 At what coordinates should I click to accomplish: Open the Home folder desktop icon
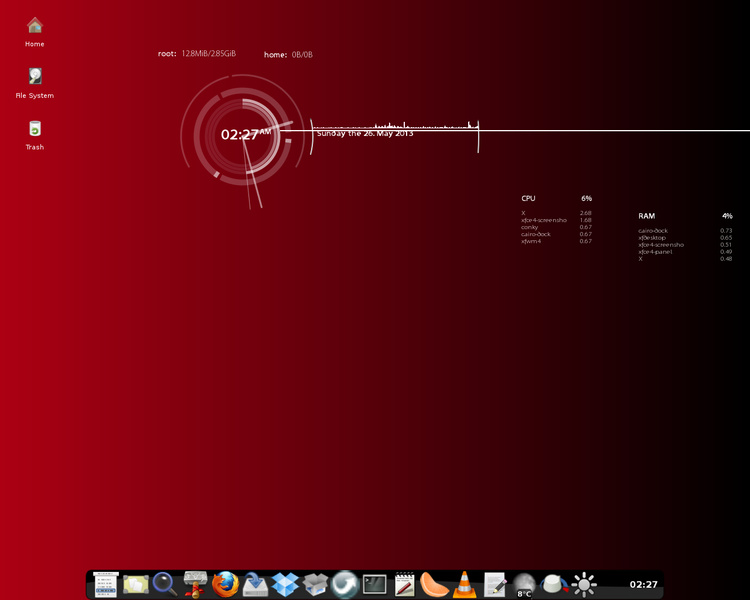click(x=35, y=27)
